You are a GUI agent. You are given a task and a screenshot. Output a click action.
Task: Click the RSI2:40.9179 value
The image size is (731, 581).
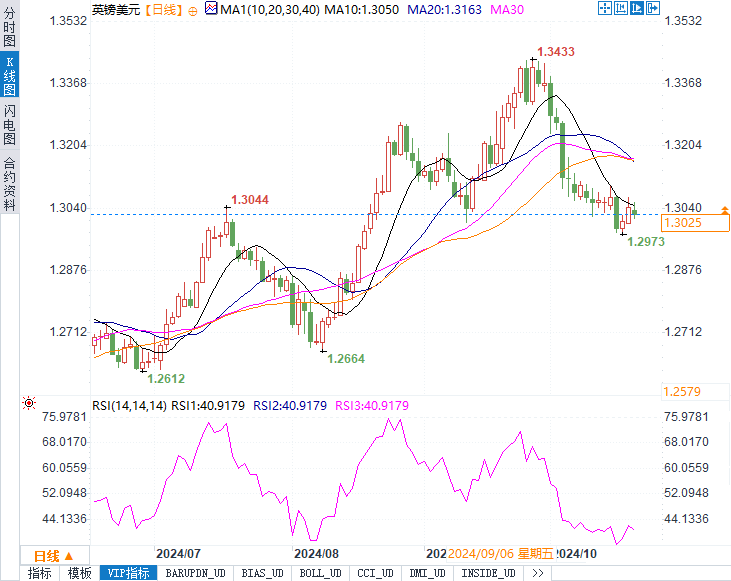click(x=290, y=406)
